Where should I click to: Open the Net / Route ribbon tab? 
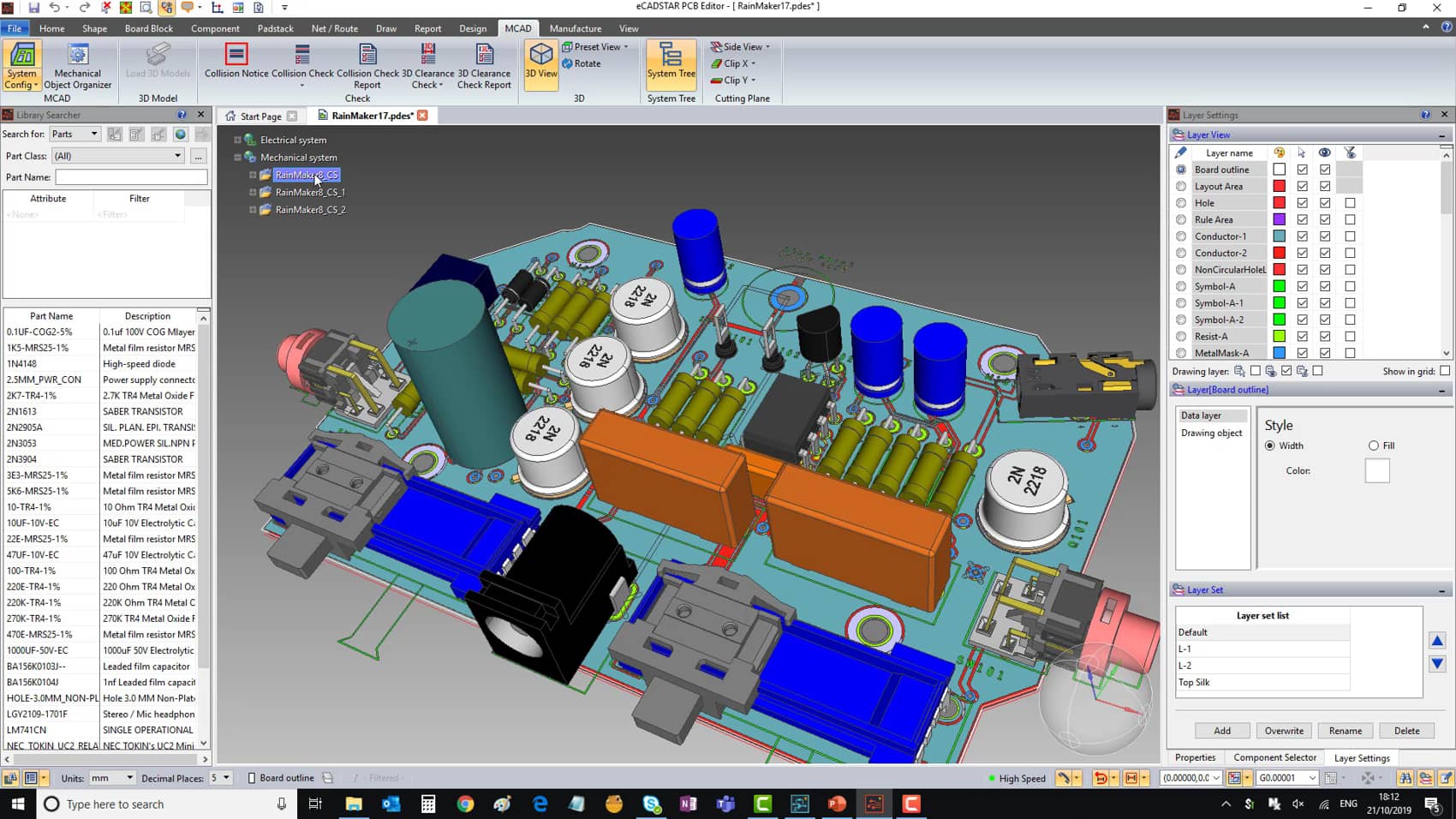335,28
